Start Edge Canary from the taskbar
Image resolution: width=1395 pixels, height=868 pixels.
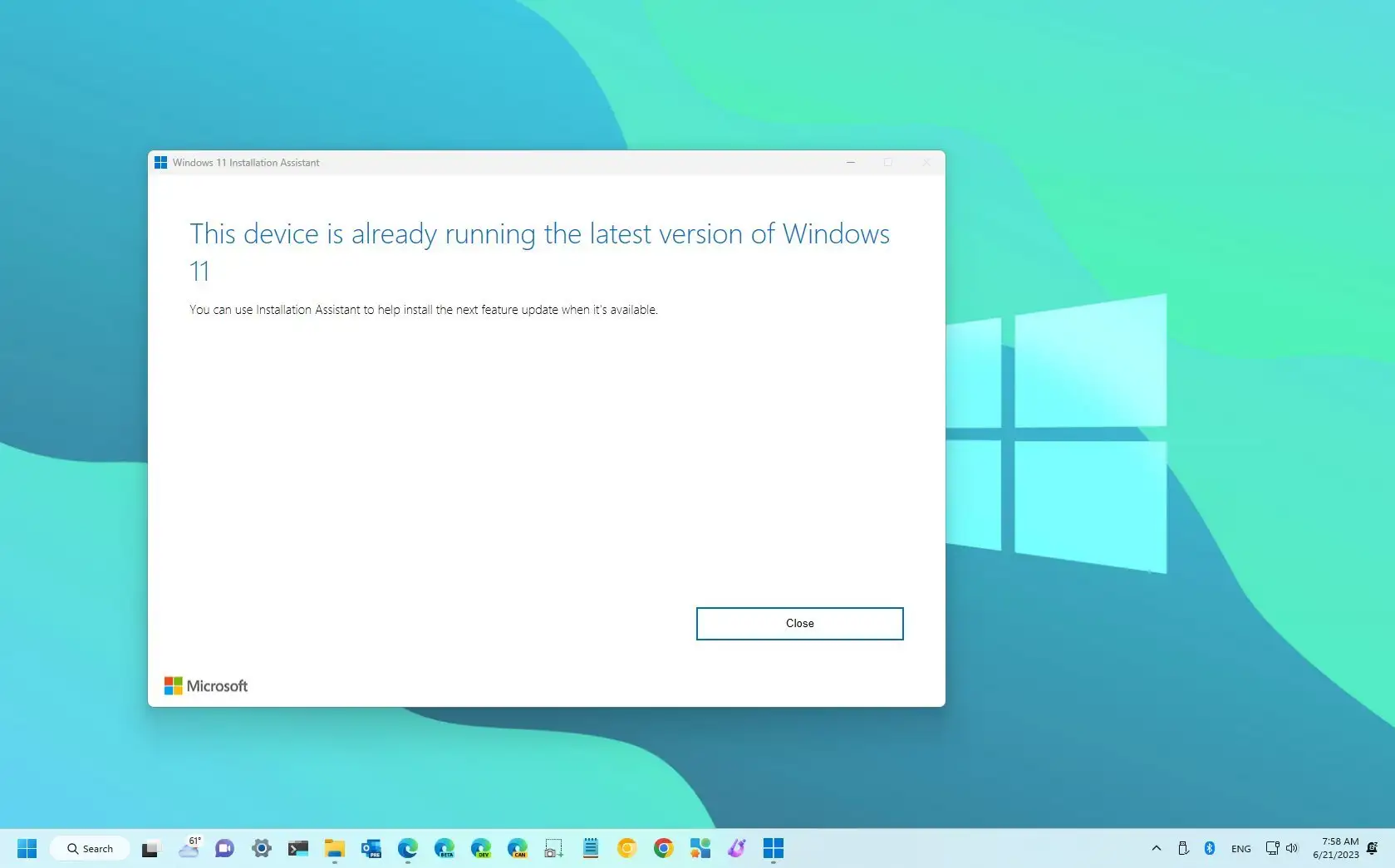(x=518, y=848)
